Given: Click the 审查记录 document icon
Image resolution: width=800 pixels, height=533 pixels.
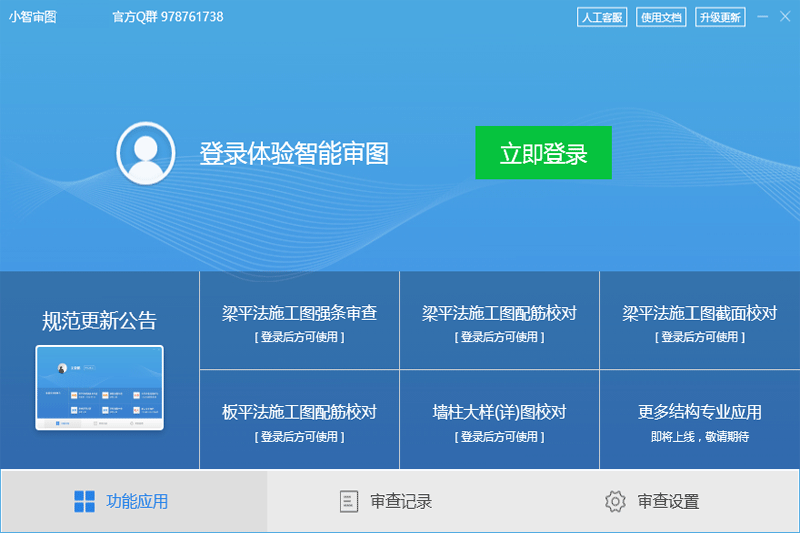Looking at the screenshot, I should point(348,501).
